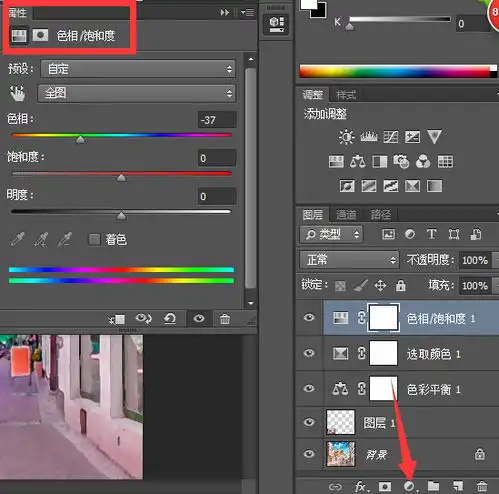Add a Vibrance adjustment
Viewport: 499px width, 494px height.
tap(434, 137)
